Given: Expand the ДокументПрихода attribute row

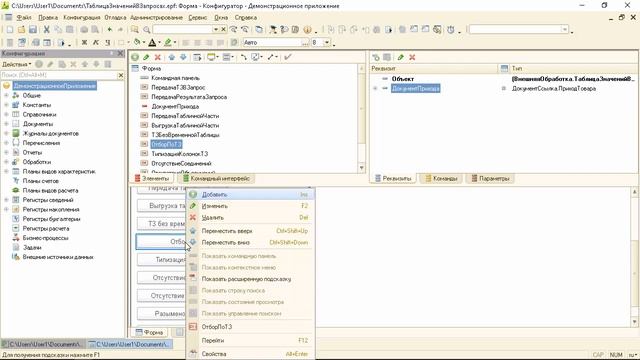Looking at the screenshot, I should [x=375, y=89].
